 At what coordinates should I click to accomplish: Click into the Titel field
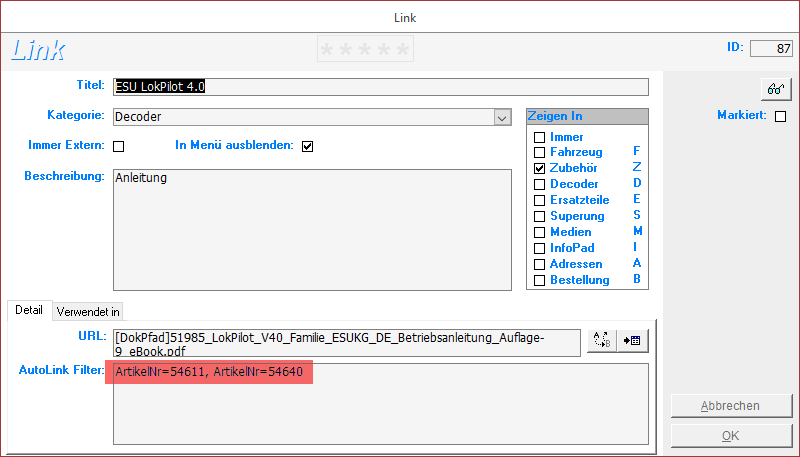(381, 87)
